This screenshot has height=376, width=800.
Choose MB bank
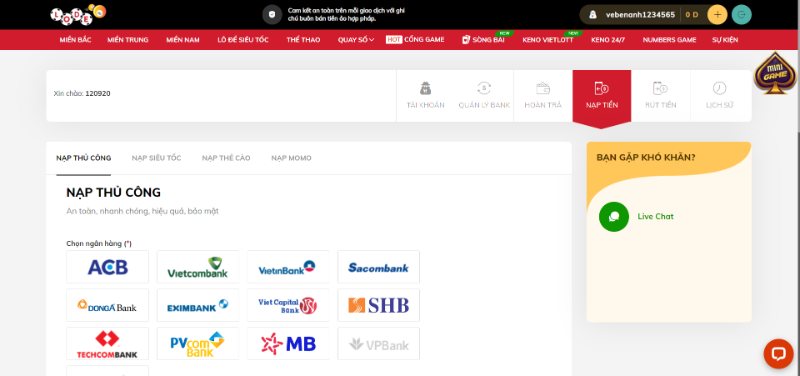click(288, 344)
